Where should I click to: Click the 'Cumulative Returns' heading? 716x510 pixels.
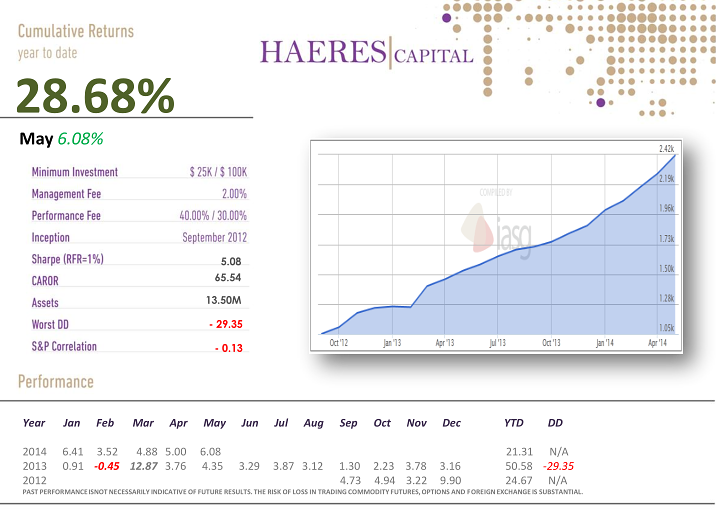(x=76, y=32)
